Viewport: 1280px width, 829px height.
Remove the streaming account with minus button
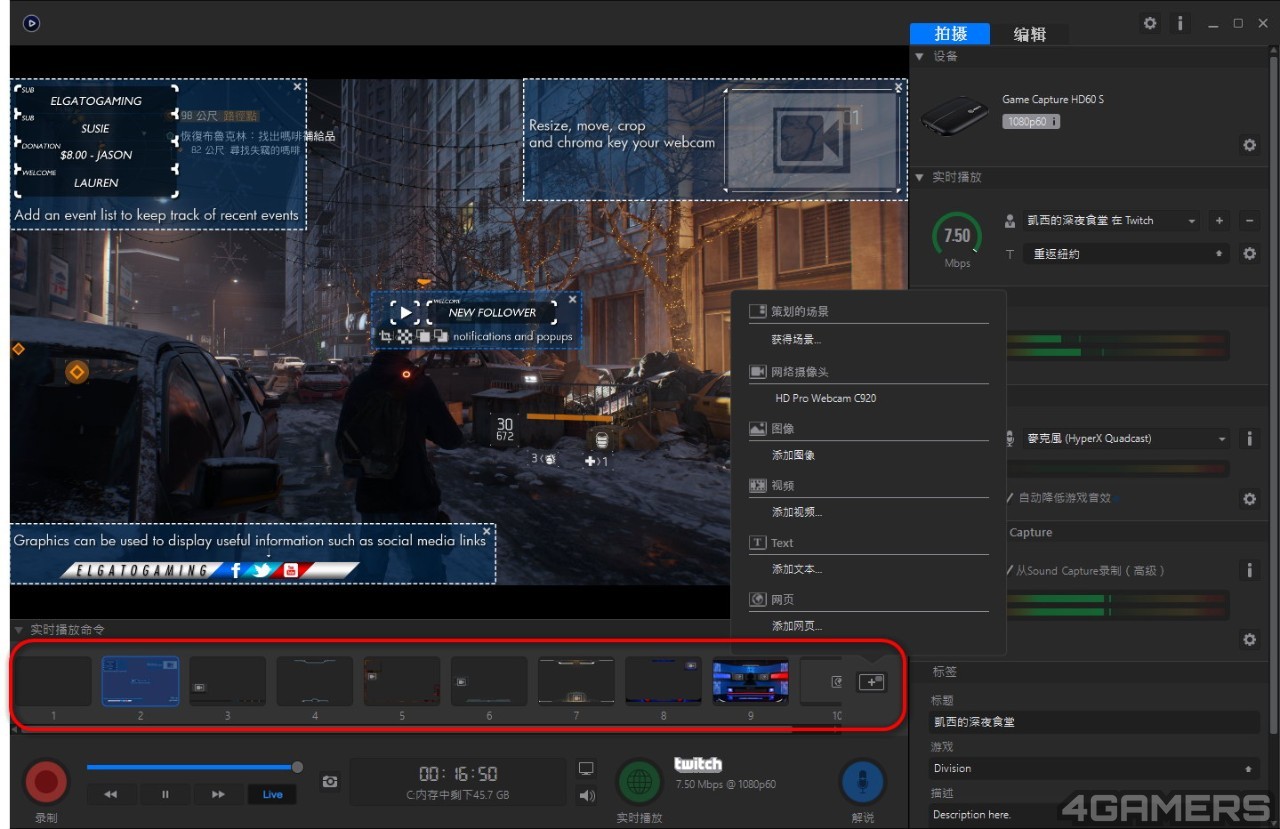pos(1249,221)
